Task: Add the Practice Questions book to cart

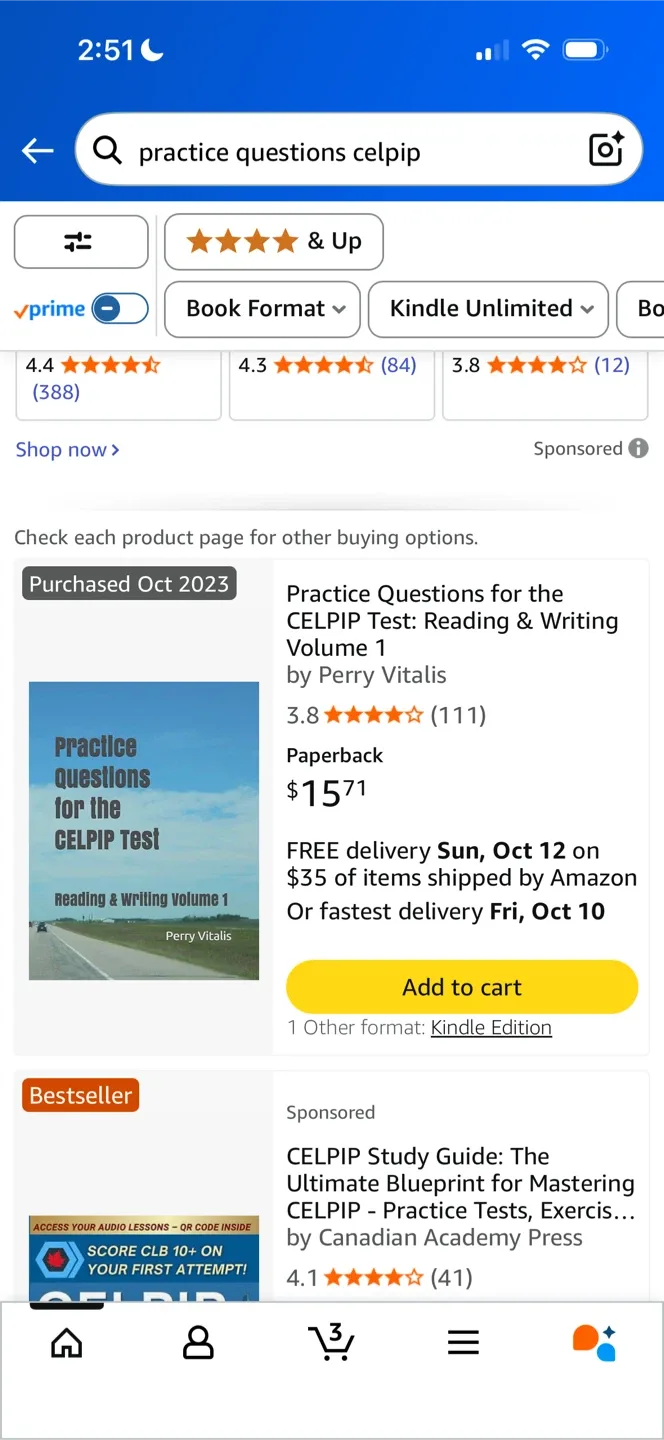Action: [x=461, y=987]
